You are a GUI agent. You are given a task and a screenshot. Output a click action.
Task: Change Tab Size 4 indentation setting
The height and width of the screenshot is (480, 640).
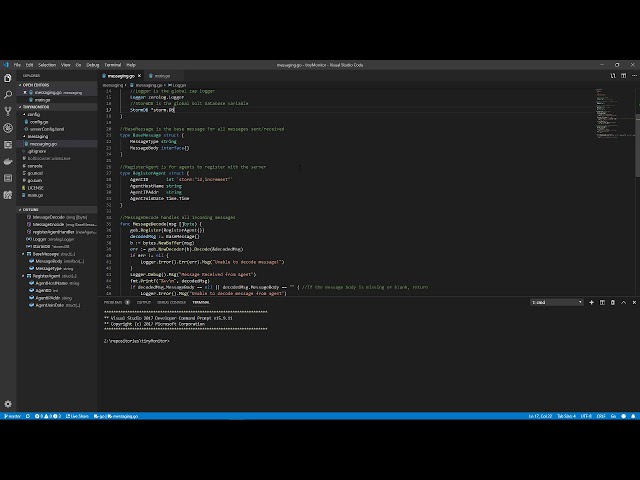566,416
